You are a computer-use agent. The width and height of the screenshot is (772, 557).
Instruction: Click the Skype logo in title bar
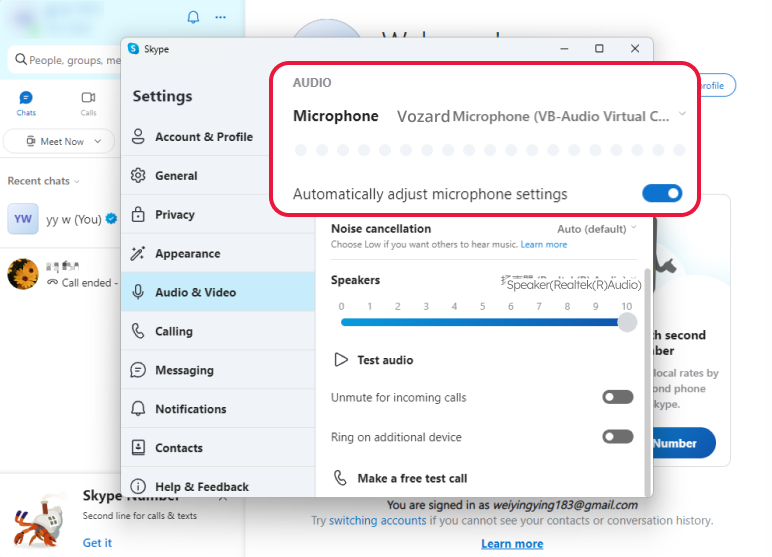pos(133,48)
